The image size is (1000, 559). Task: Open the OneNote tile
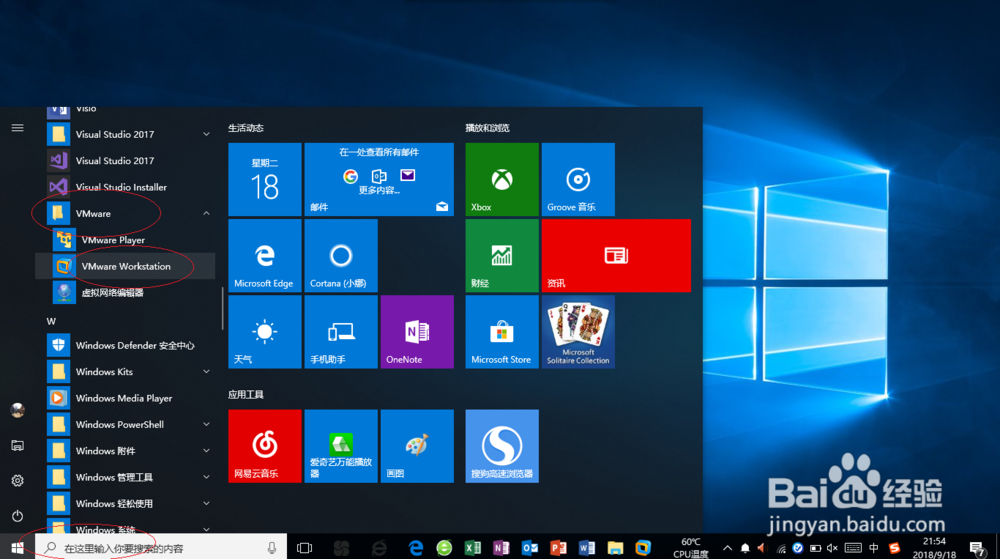click(x=417, y=331)
